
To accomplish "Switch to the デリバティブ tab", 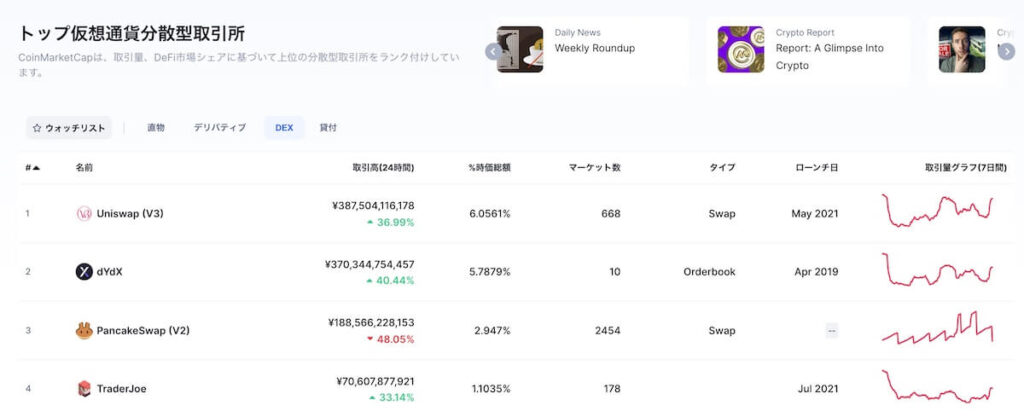I will [219, 128].
